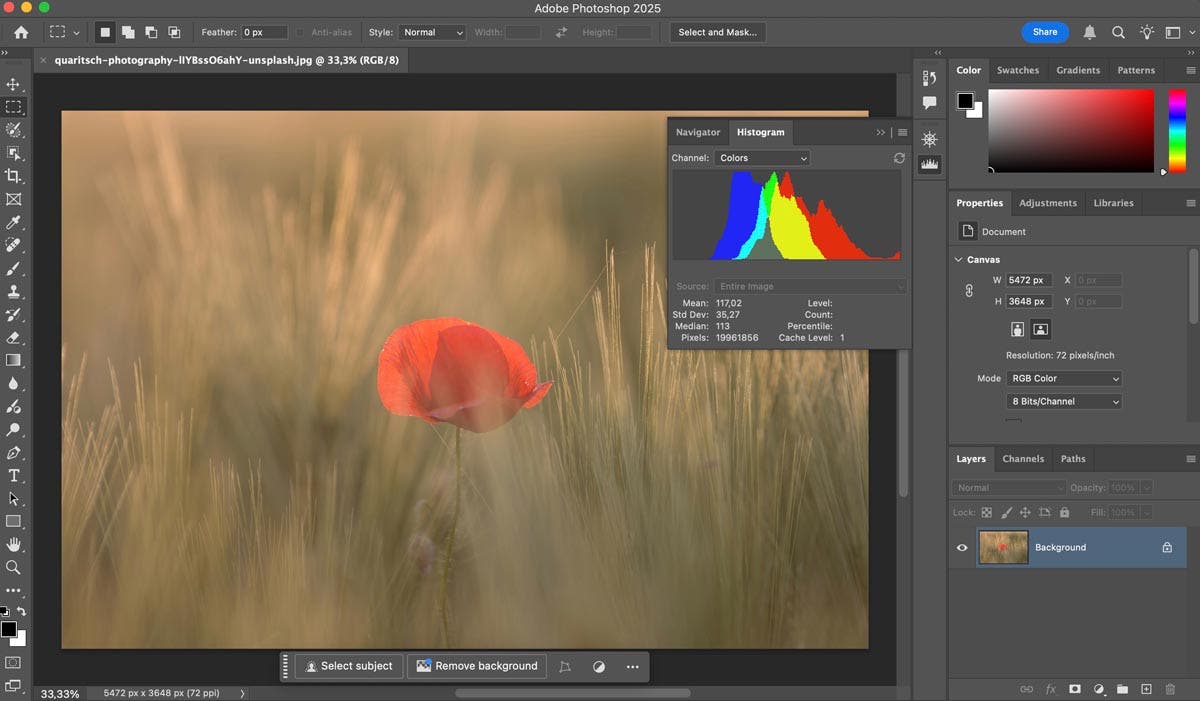Select the Type tool
The image size is (1200, 701).
click(x=14, y=476)
